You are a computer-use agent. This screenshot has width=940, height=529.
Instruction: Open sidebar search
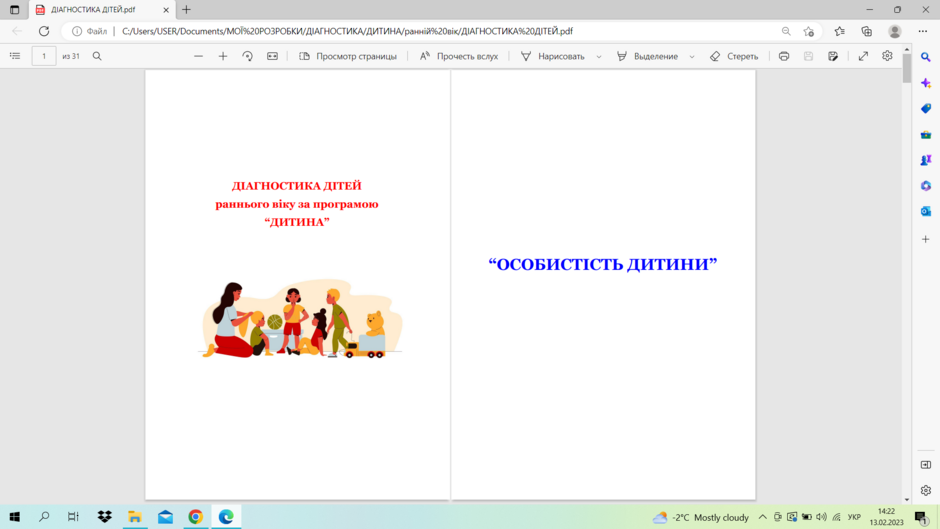pos(926,57)
